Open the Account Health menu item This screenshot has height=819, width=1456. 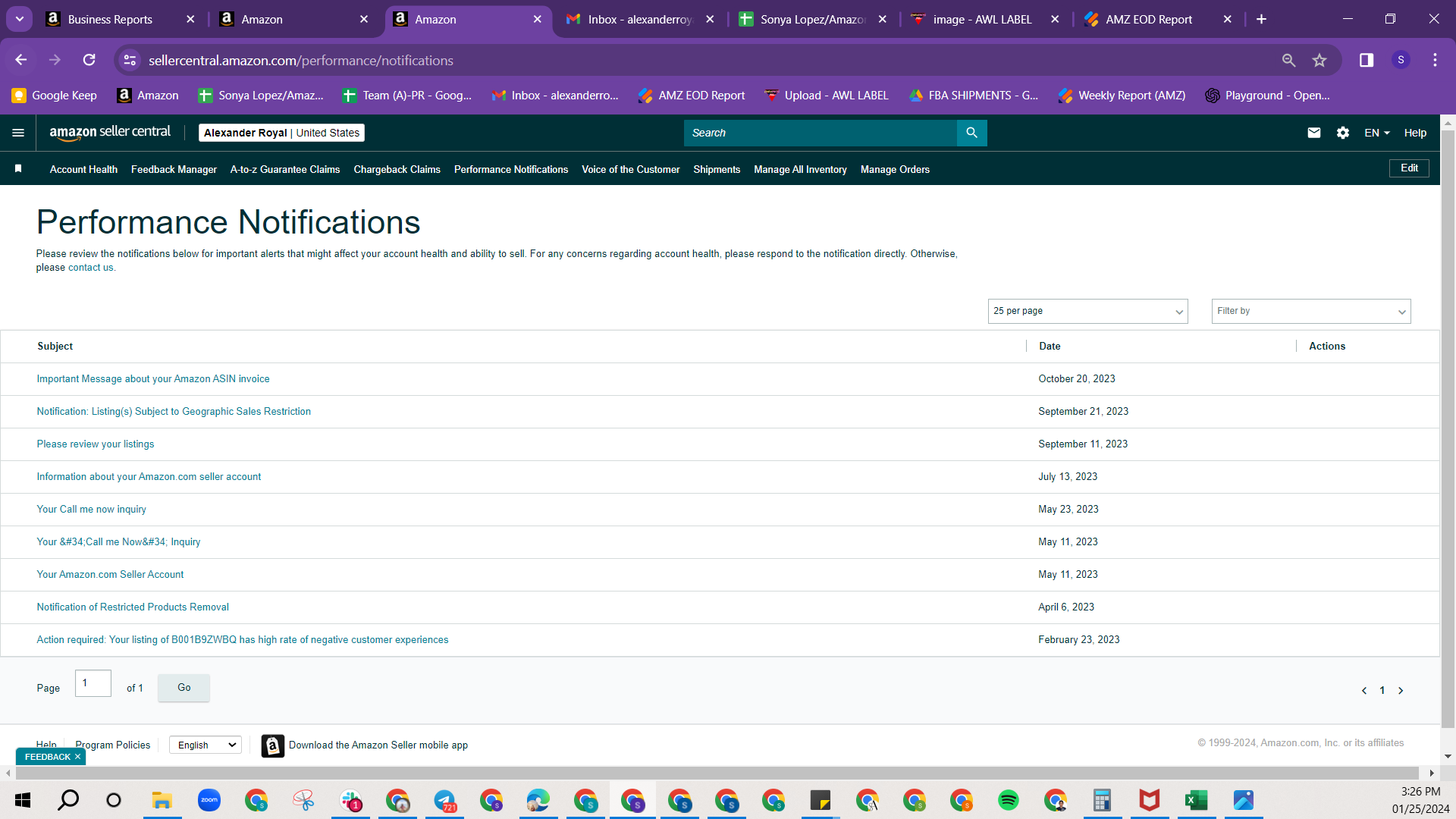tap(83, 169)
